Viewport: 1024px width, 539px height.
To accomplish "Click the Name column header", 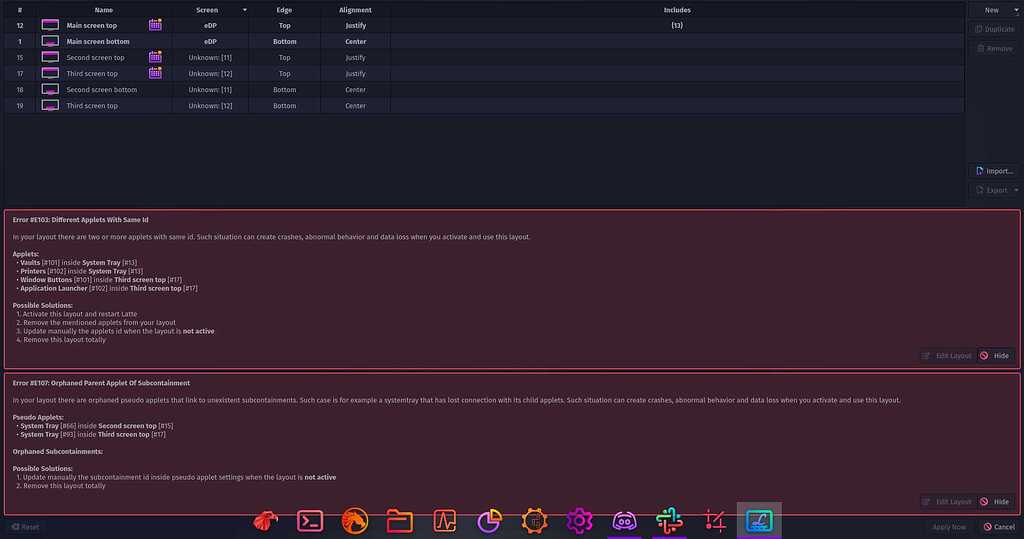I will point(104,10).
